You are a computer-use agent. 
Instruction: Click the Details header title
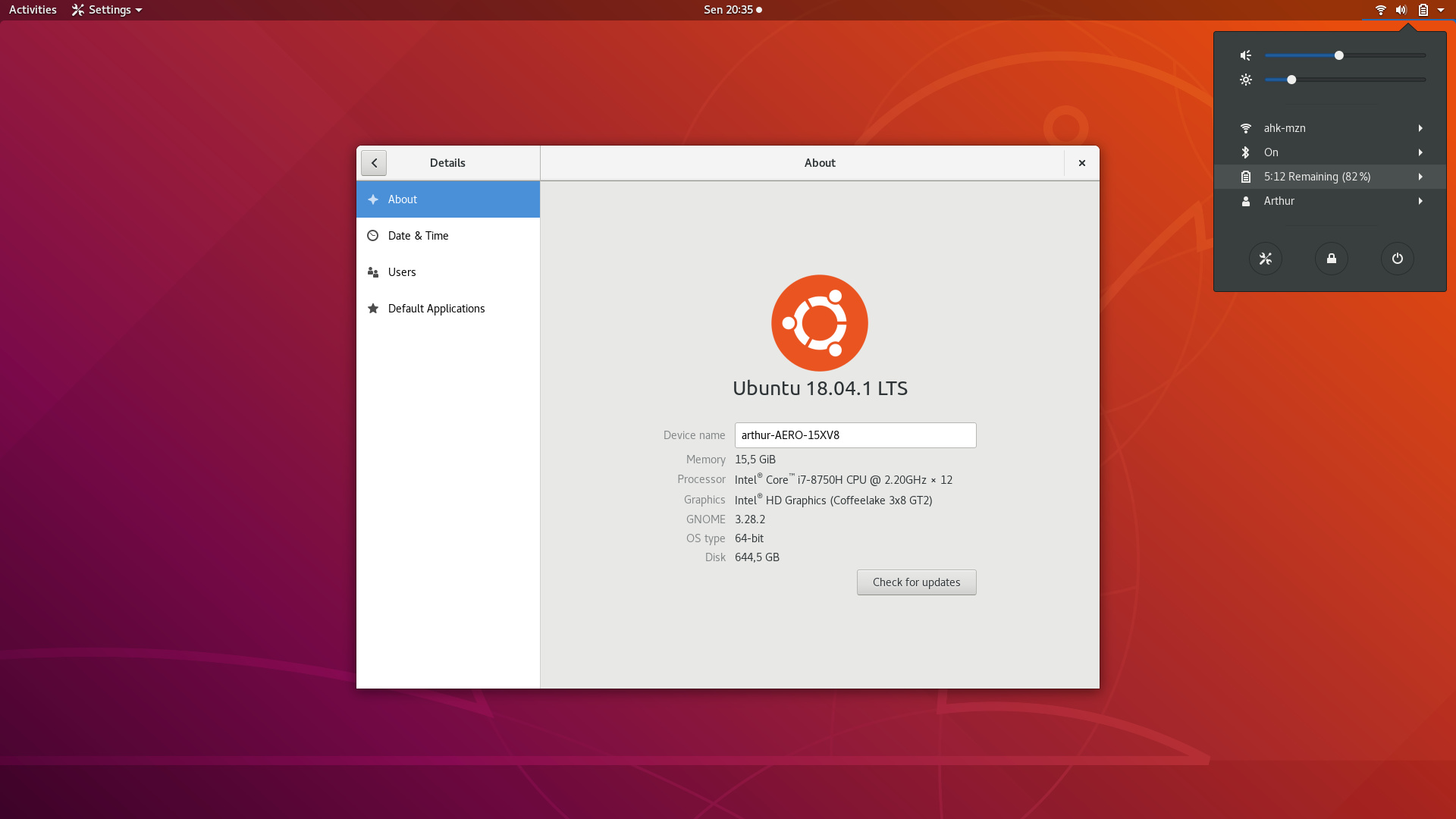click(447, 163)
